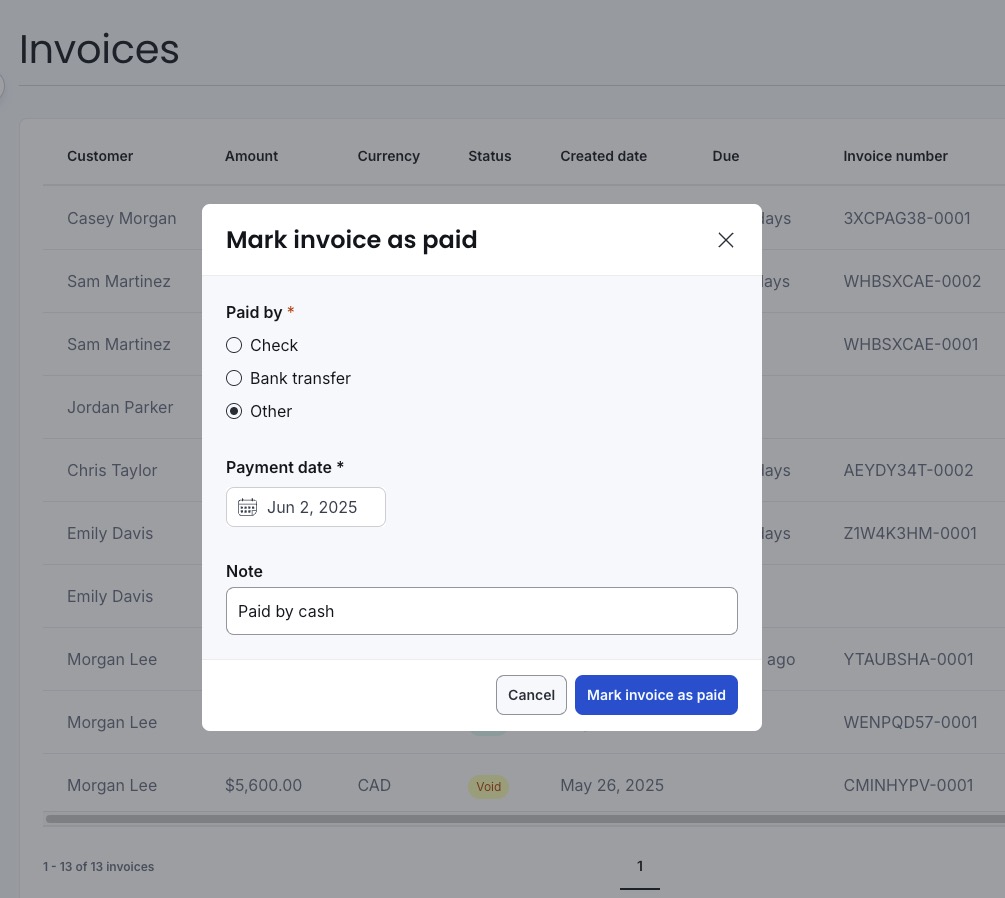Click the Amount column header
Image resolution: width=1005 pixels, height=898 pixels.
coord(251,156)
